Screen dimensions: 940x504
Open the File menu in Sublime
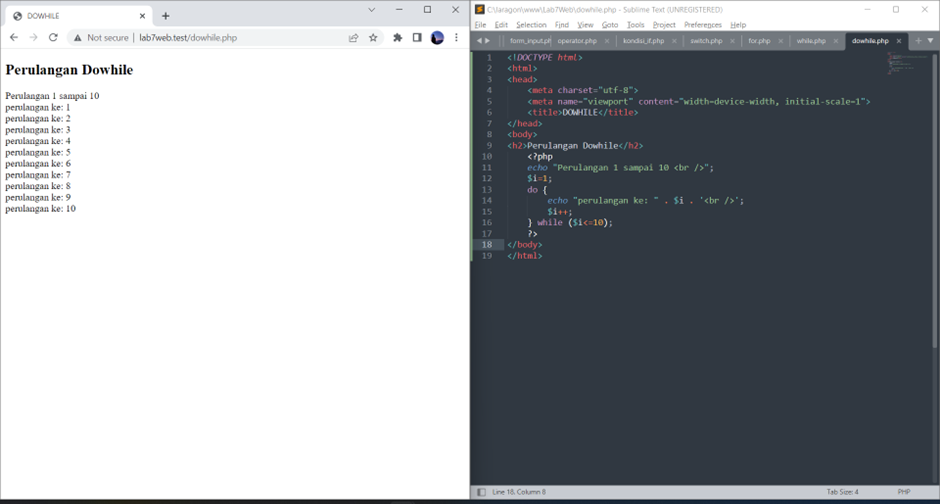click(480, 25)
